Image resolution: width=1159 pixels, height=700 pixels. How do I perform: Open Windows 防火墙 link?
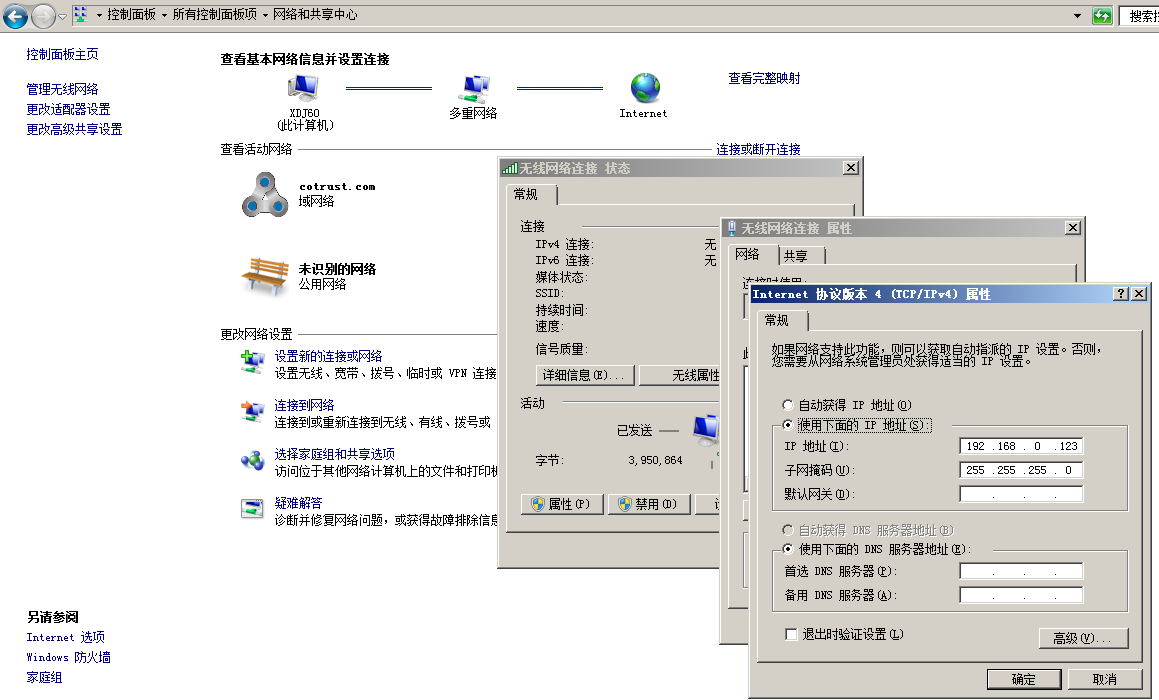click(x=68, y=657)
